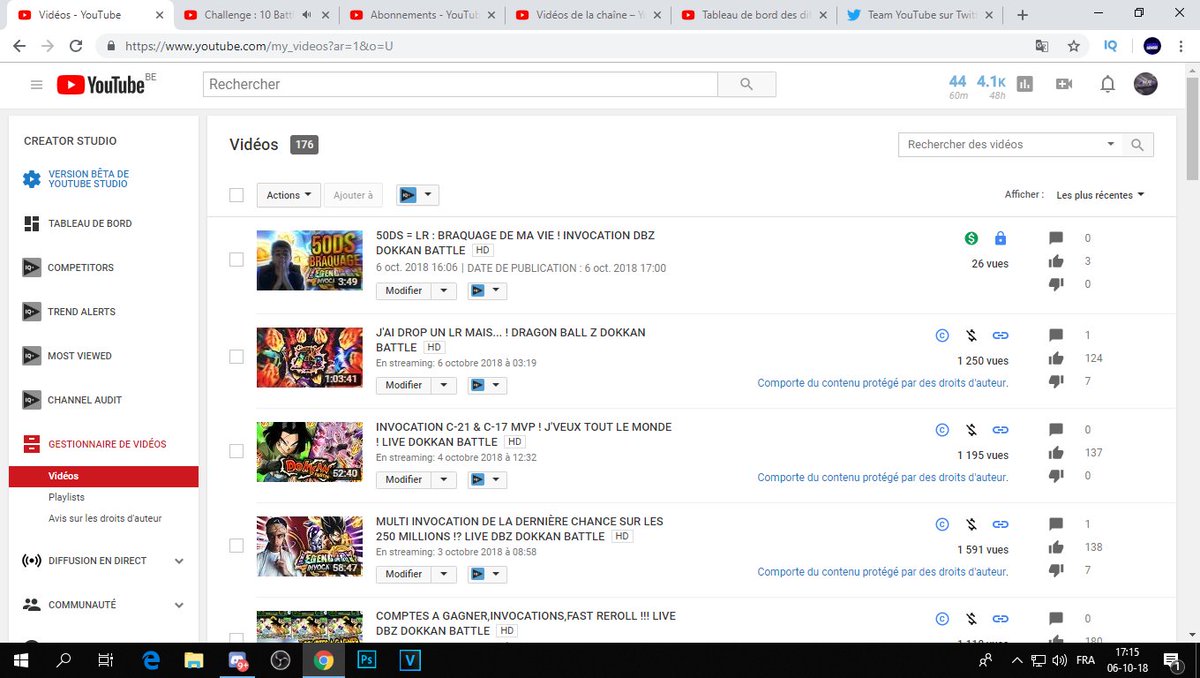Expand the Diffusion en direct section

pyautogui.click(x=179, y=561)
